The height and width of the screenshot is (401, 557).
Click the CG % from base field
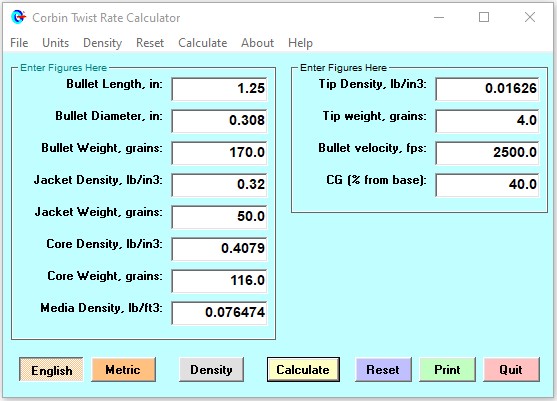[x=487, y=185]
